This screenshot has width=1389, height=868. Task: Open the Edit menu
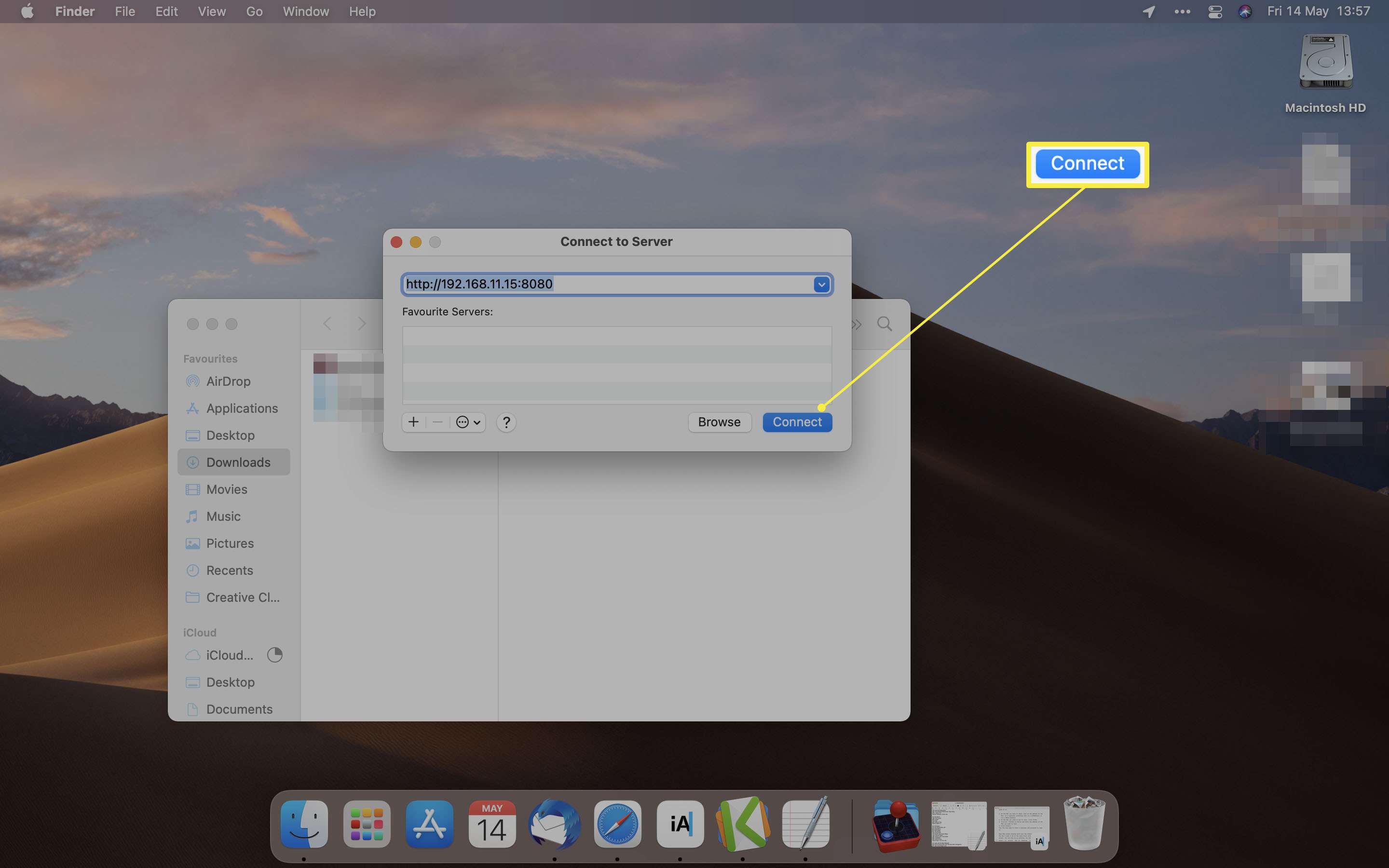(166, 12)
